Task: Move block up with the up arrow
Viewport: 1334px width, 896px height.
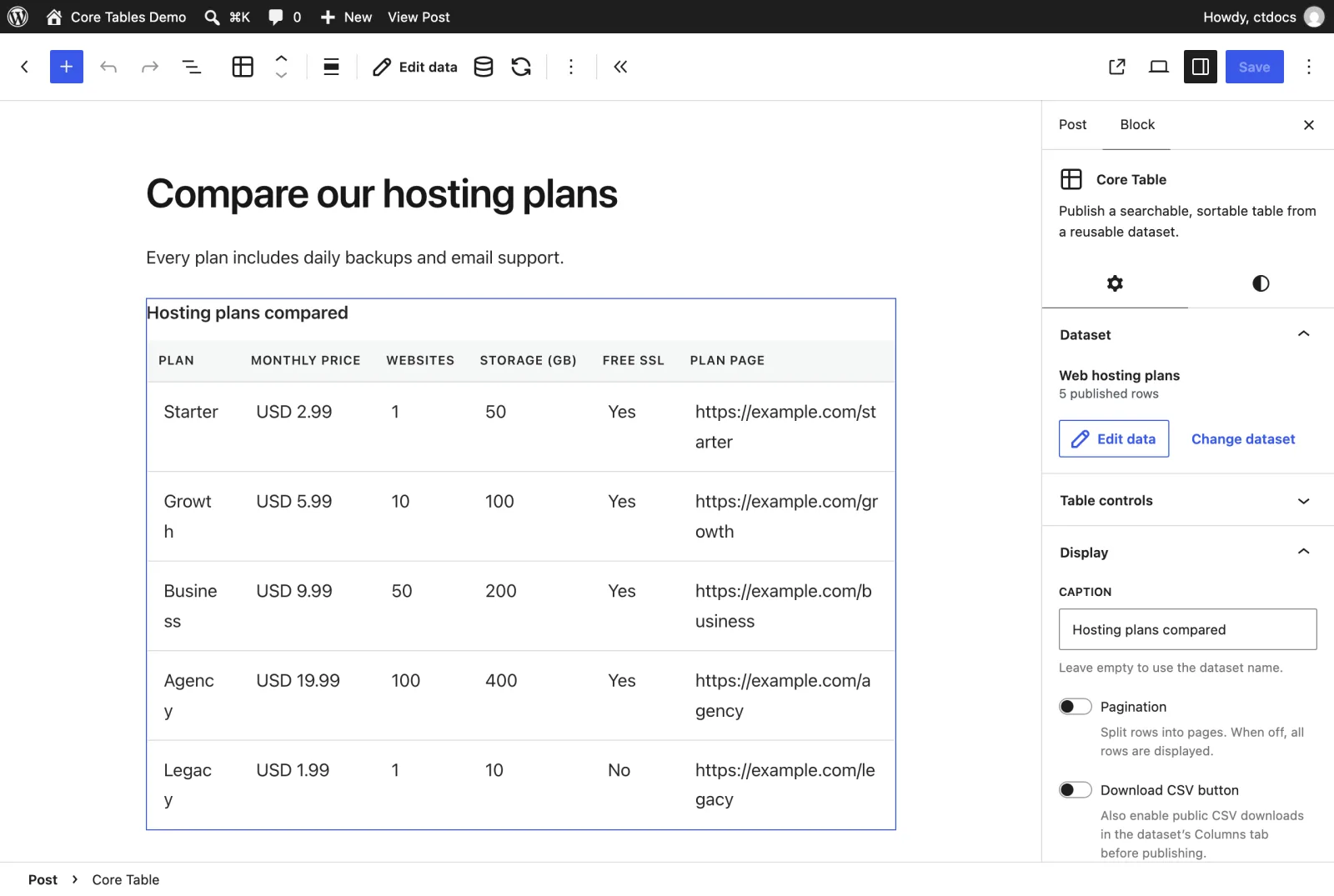Action: pos(282,58)
